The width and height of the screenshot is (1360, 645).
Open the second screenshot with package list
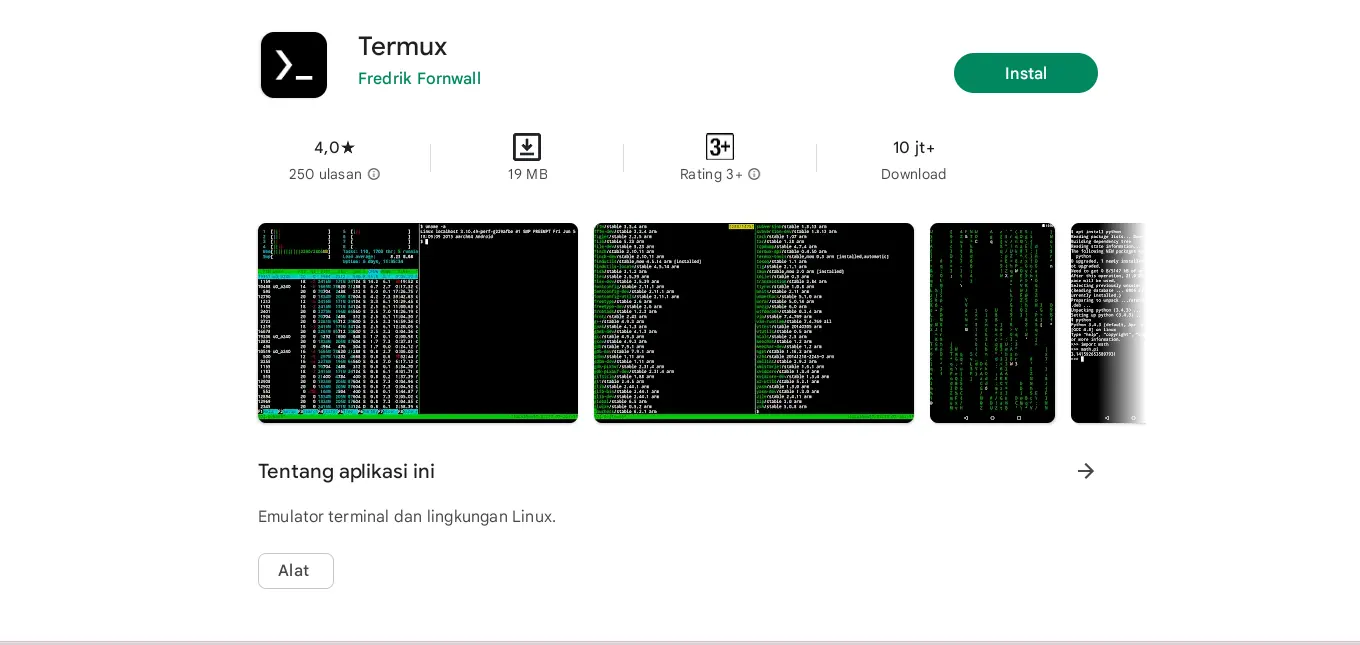(754, 322)
